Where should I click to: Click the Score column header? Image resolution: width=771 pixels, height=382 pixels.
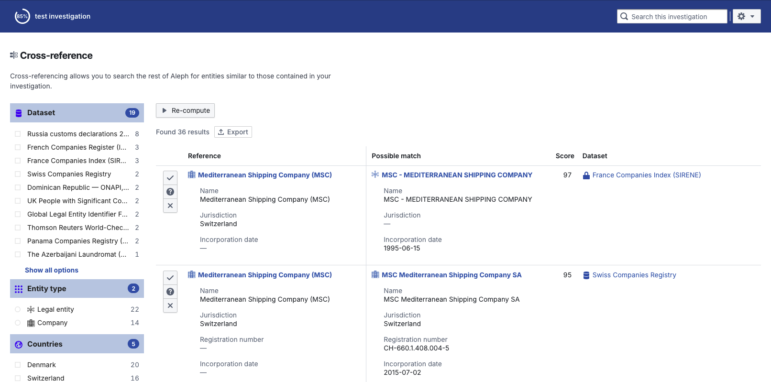point(565,156)
